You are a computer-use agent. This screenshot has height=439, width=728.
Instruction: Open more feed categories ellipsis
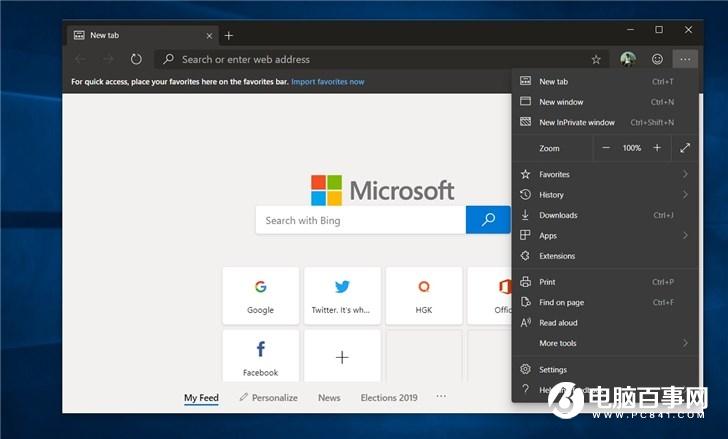(441, 396)
